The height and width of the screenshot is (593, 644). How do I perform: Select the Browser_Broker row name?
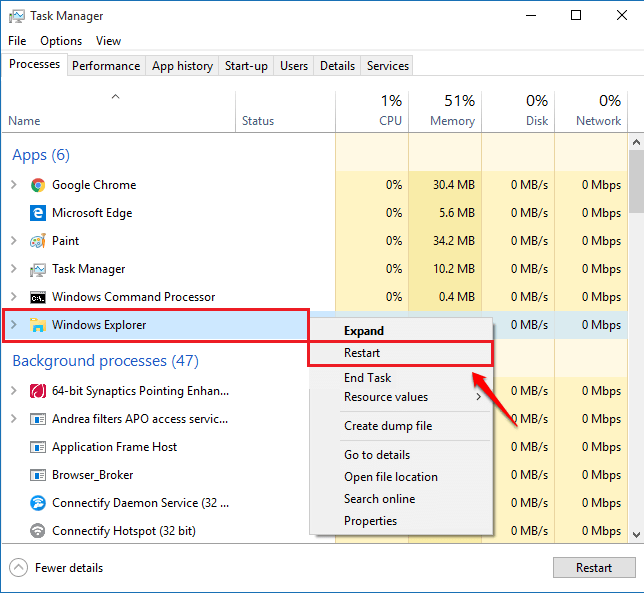92,475
